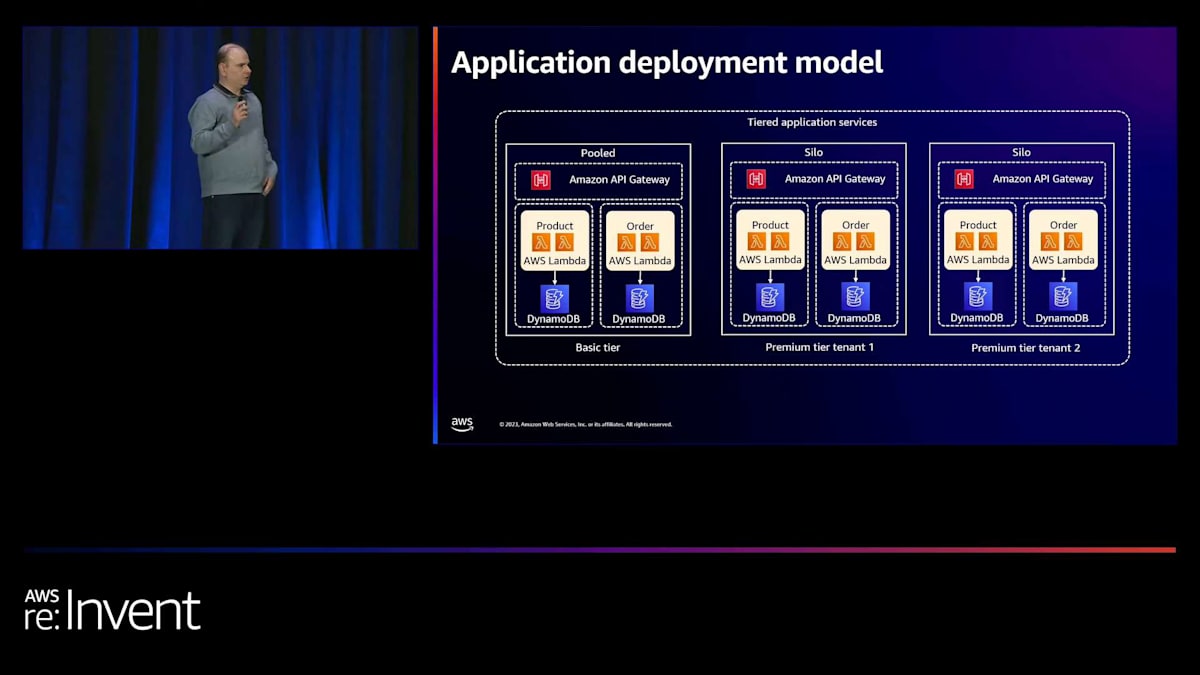Select the Order DynamoDB icon for Premium tenant 2
1200x675 pixels.
click(x=1063, y=297)
